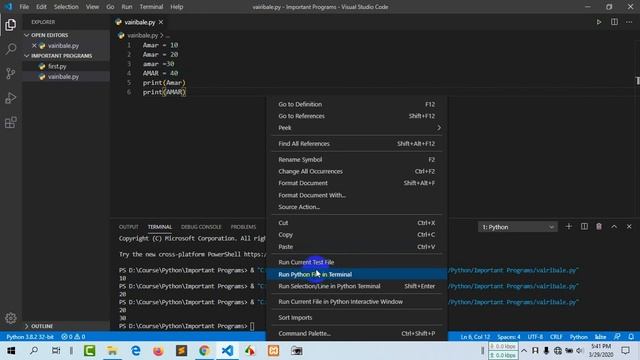The height and width of the screenshot is (360, 640).
Task: Switch to the Output panel tab
Action: (x=129, y=227)
